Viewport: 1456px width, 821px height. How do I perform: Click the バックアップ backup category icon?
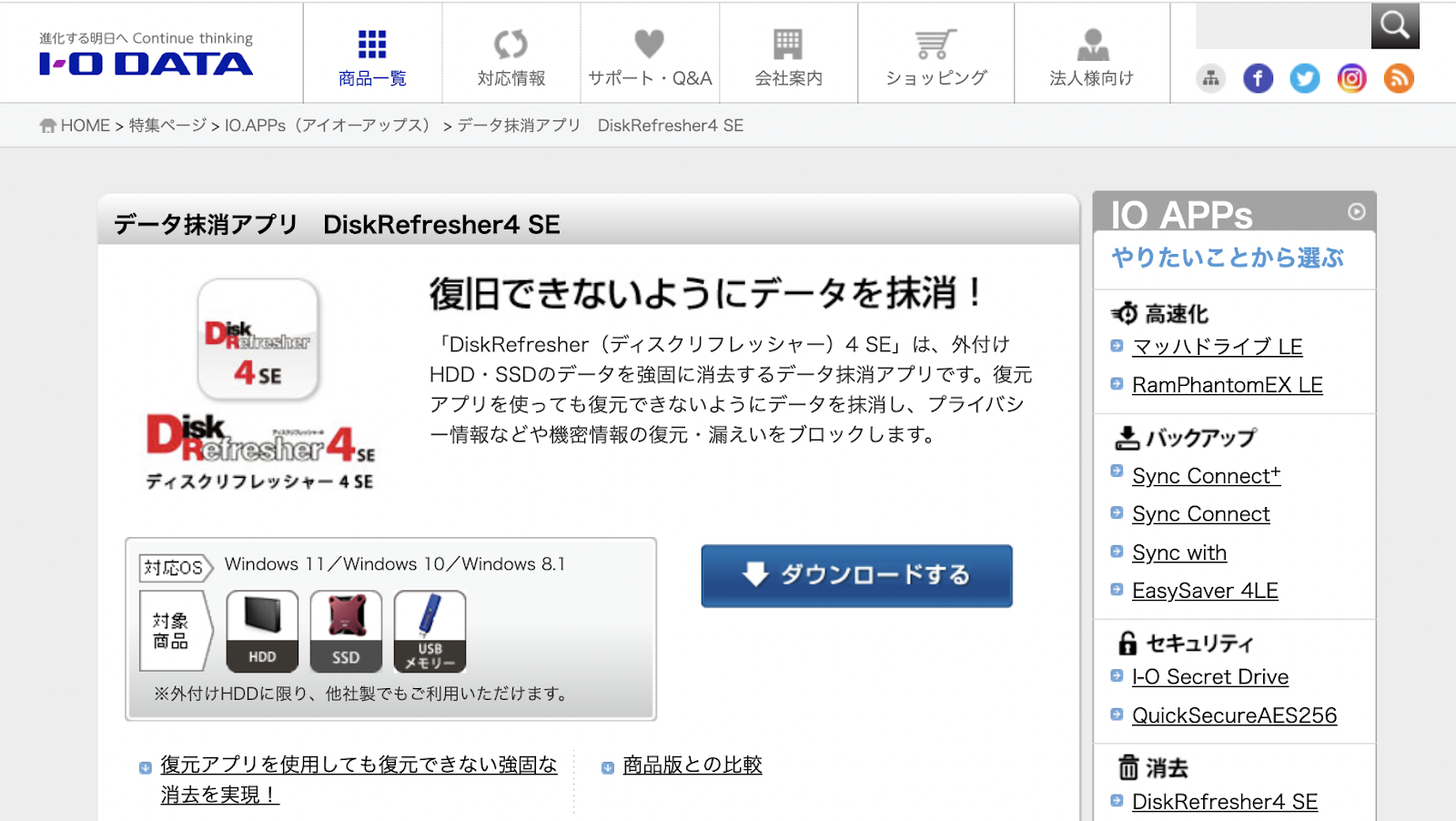click(1127, 438)
